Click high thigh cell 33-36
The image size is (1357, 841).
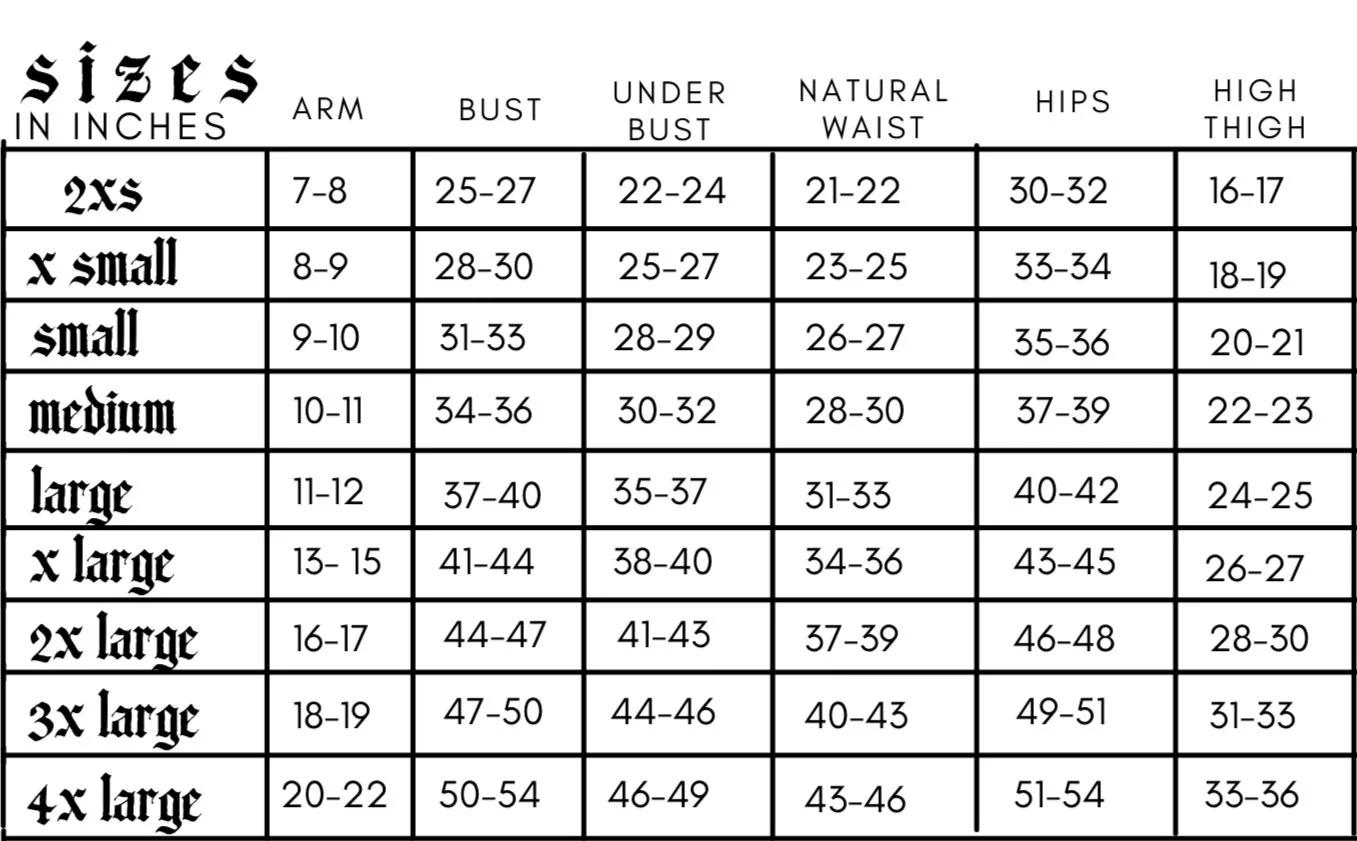pos(1252,795)
